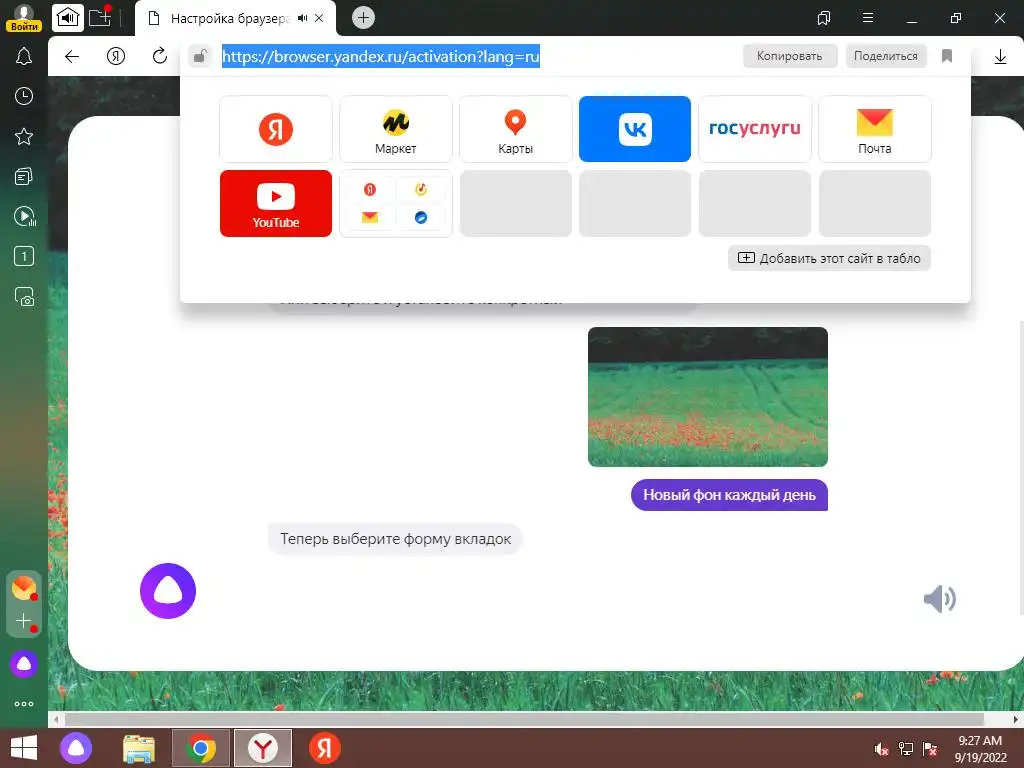
Task: Open the Почта tile
Action: pos(874,129)
